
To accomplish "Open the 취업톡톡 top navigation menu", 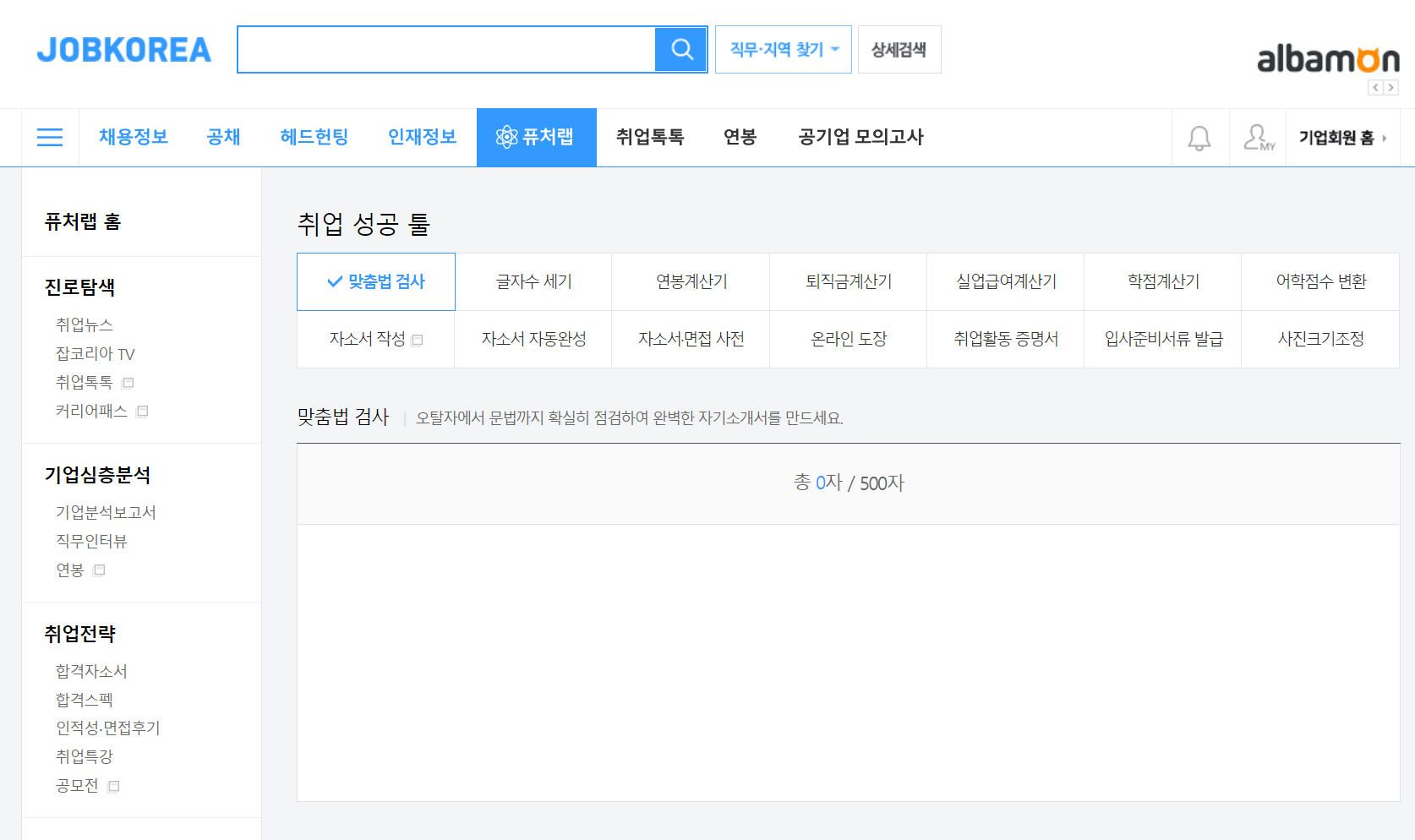I will (x=650, y=137).
